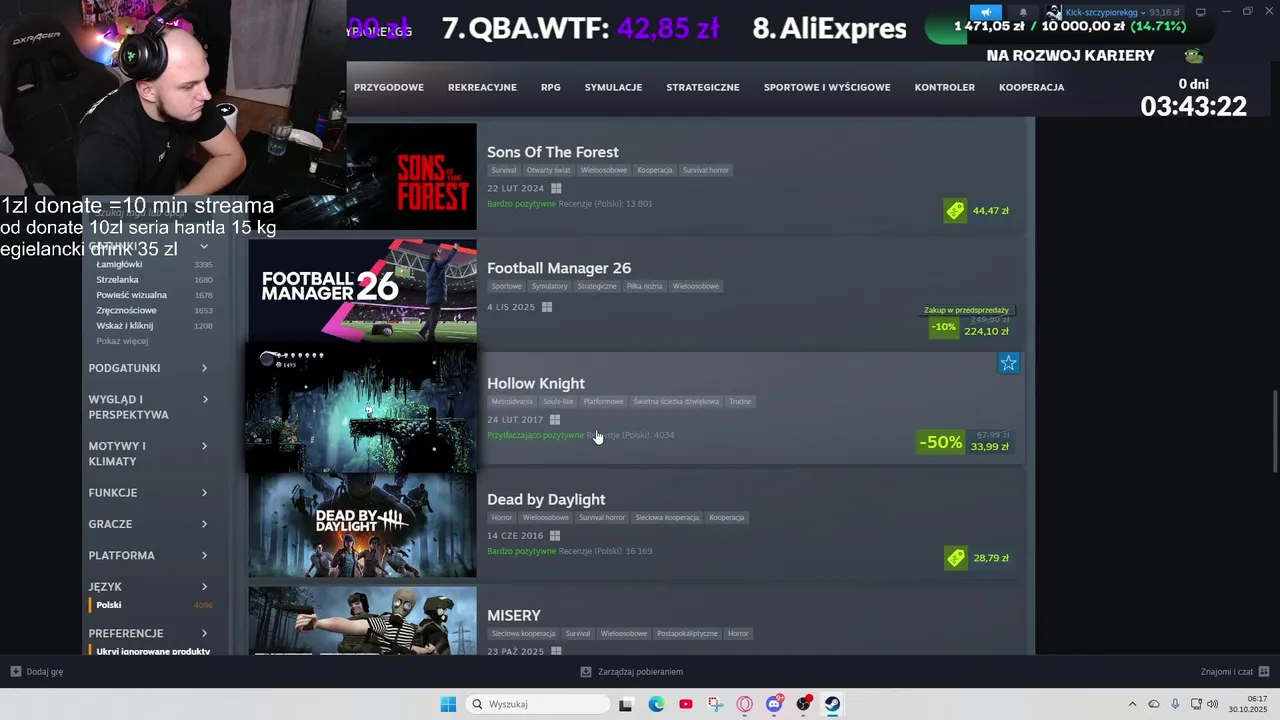Expand the PLATFORMA filter section
The image size is (1280, 720).
pyautogui.click(x=149, y=555)
